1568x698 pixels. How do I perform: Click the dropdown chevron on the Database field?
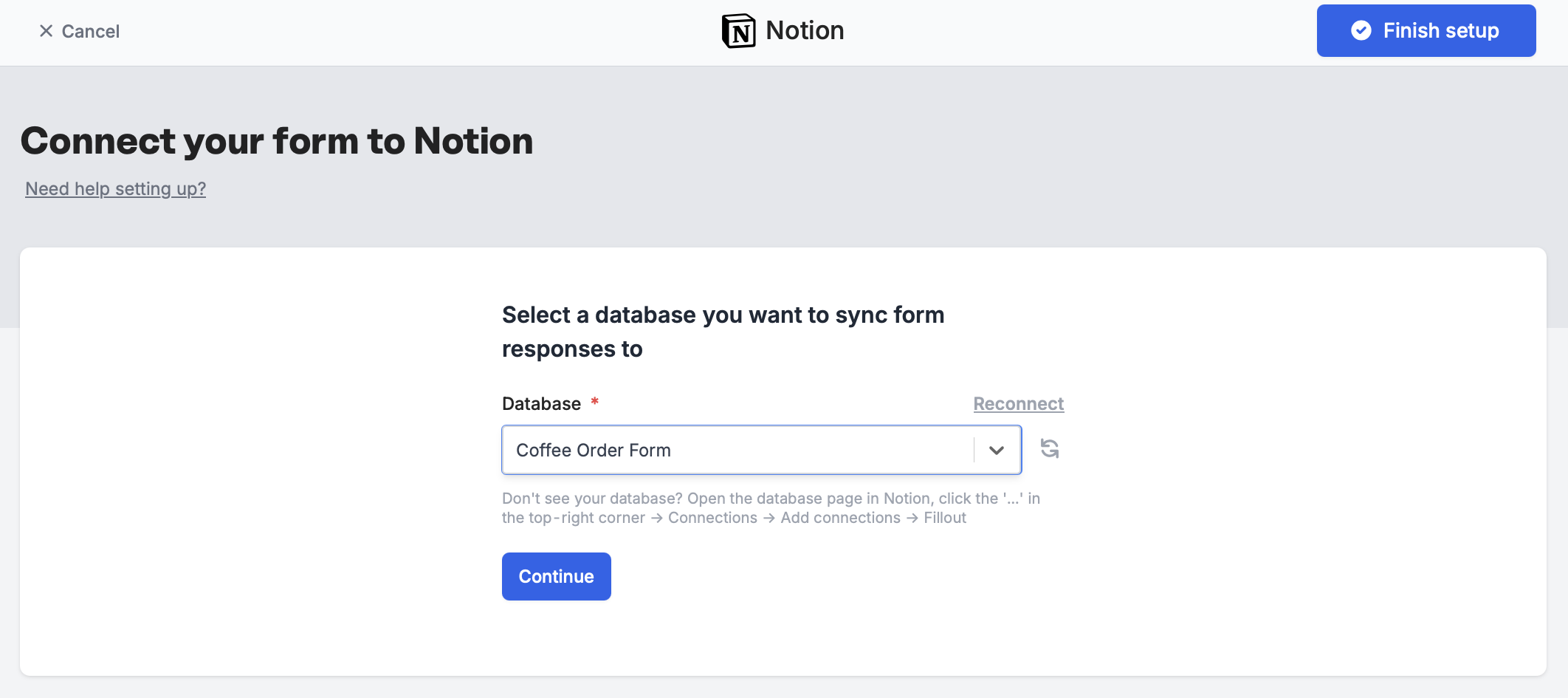(997, 449)
